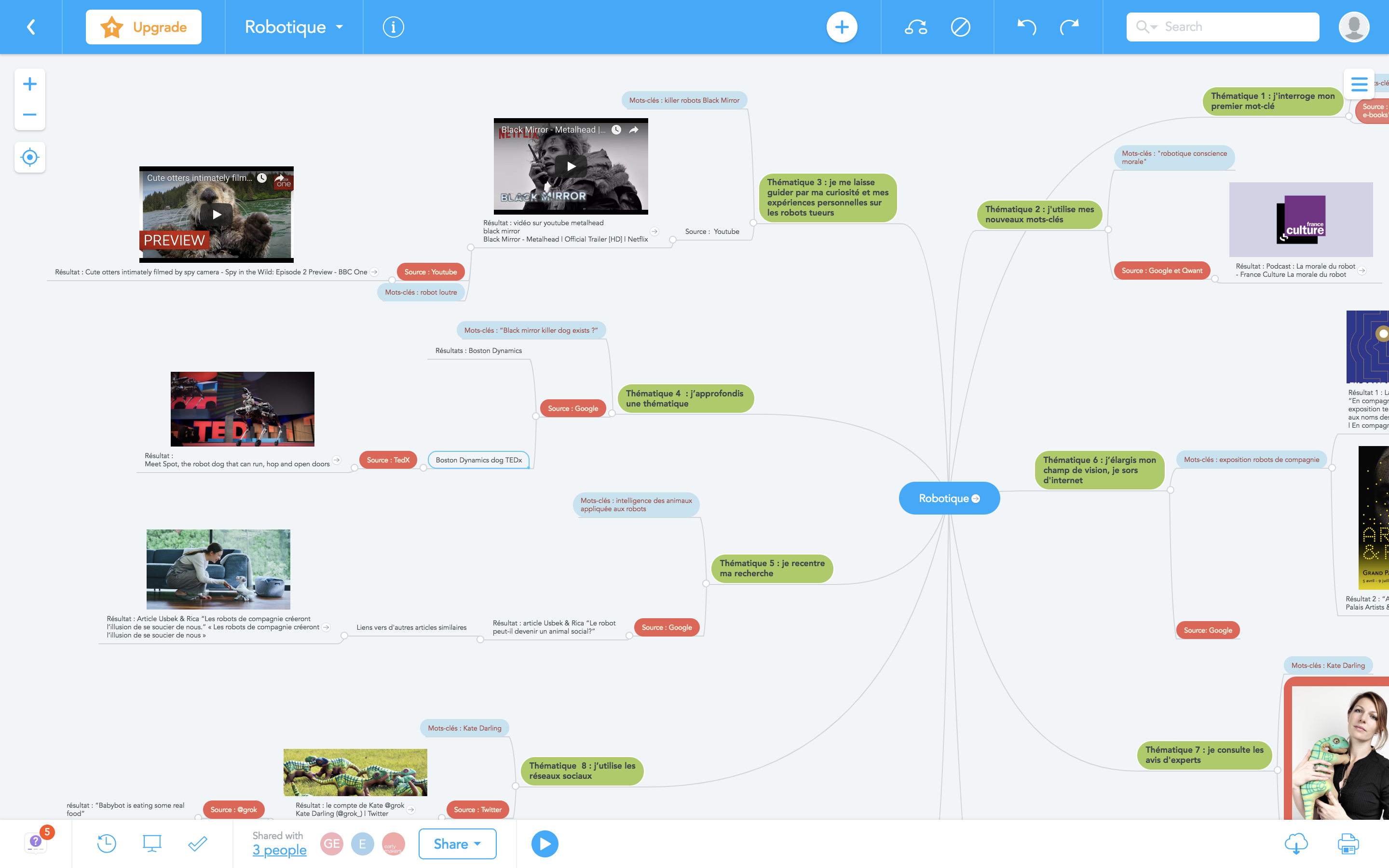Open the link arrow on Robotique node
The image size is (1389, 868).
point(976,498)
